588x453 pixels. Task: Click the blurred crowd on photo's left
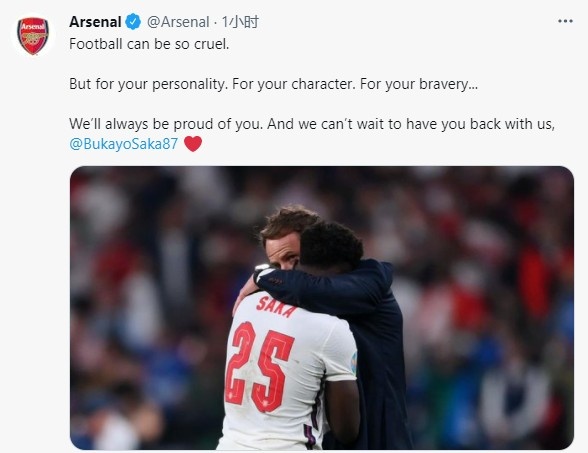(142, 308)
